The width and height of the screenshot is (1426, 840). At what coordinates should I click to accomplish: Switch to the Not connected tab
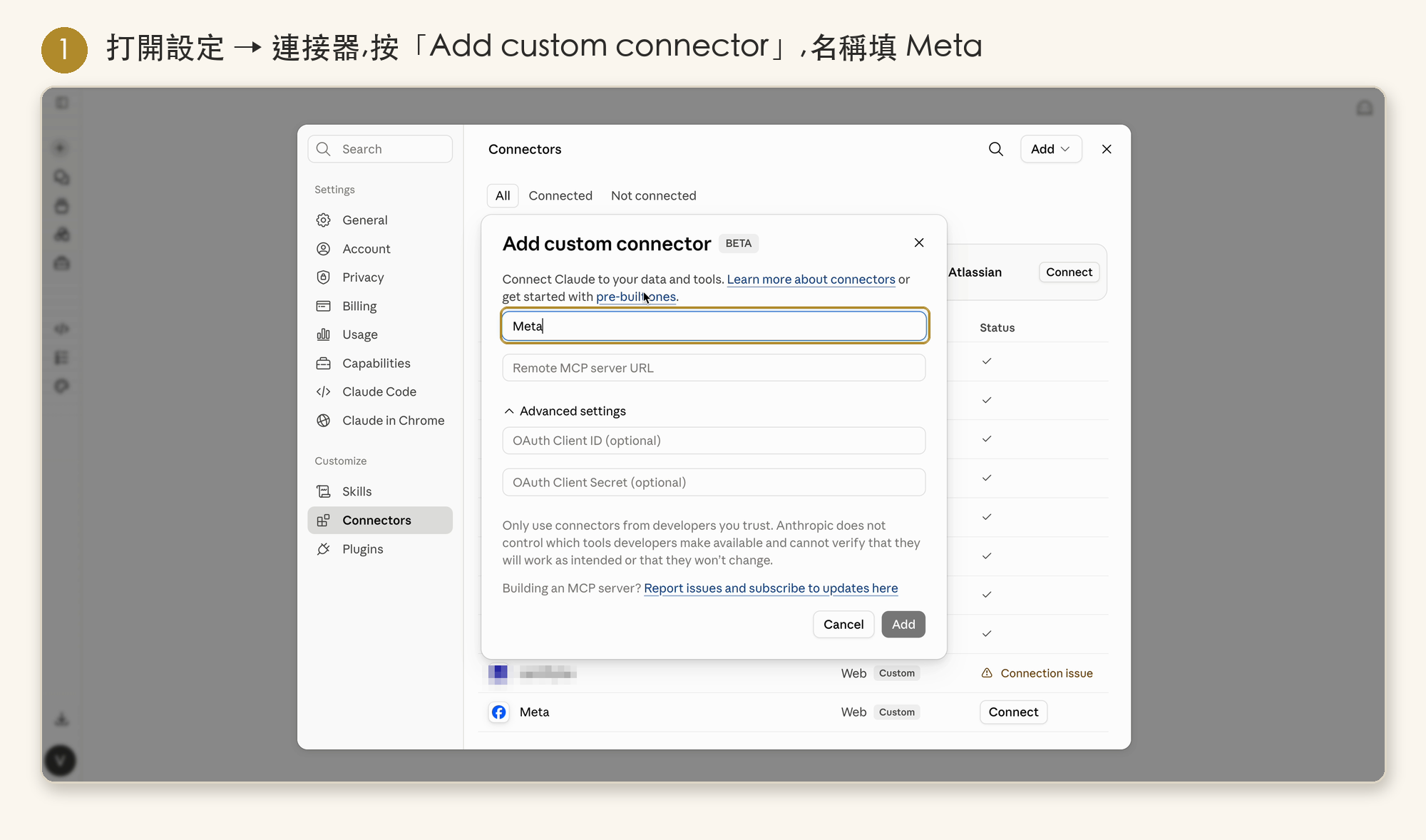654,195
